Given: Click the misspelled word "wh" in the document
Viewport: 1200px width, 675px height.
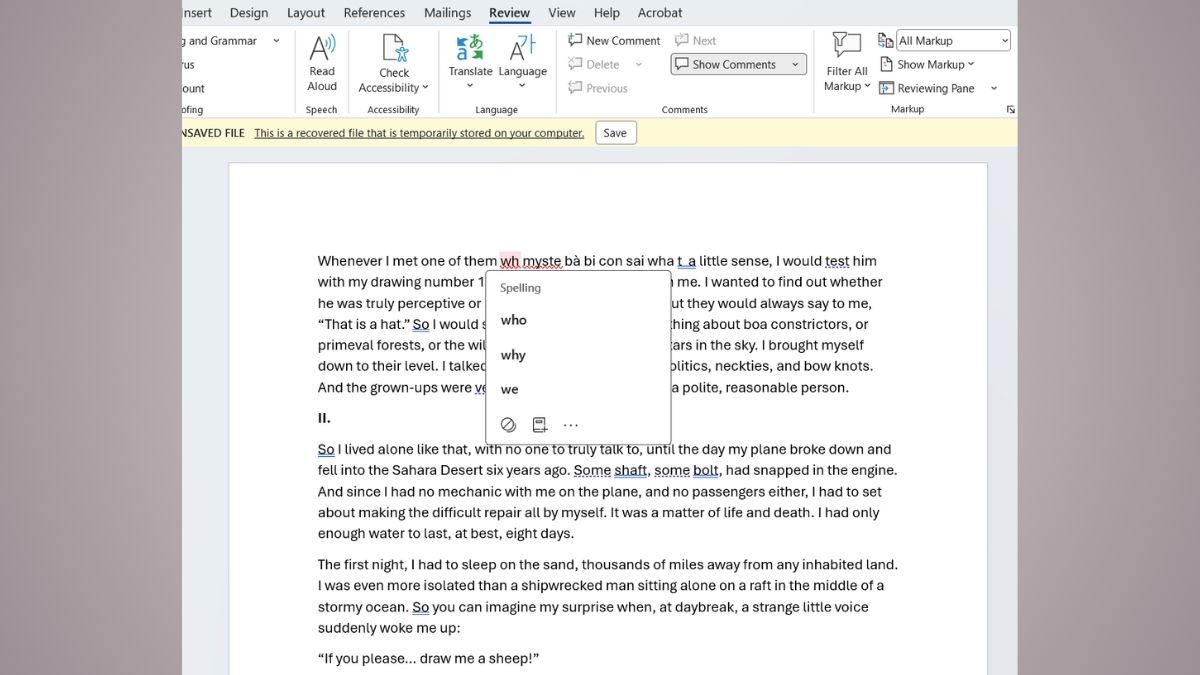Looking at the screenshot, I should click(510, 261).
